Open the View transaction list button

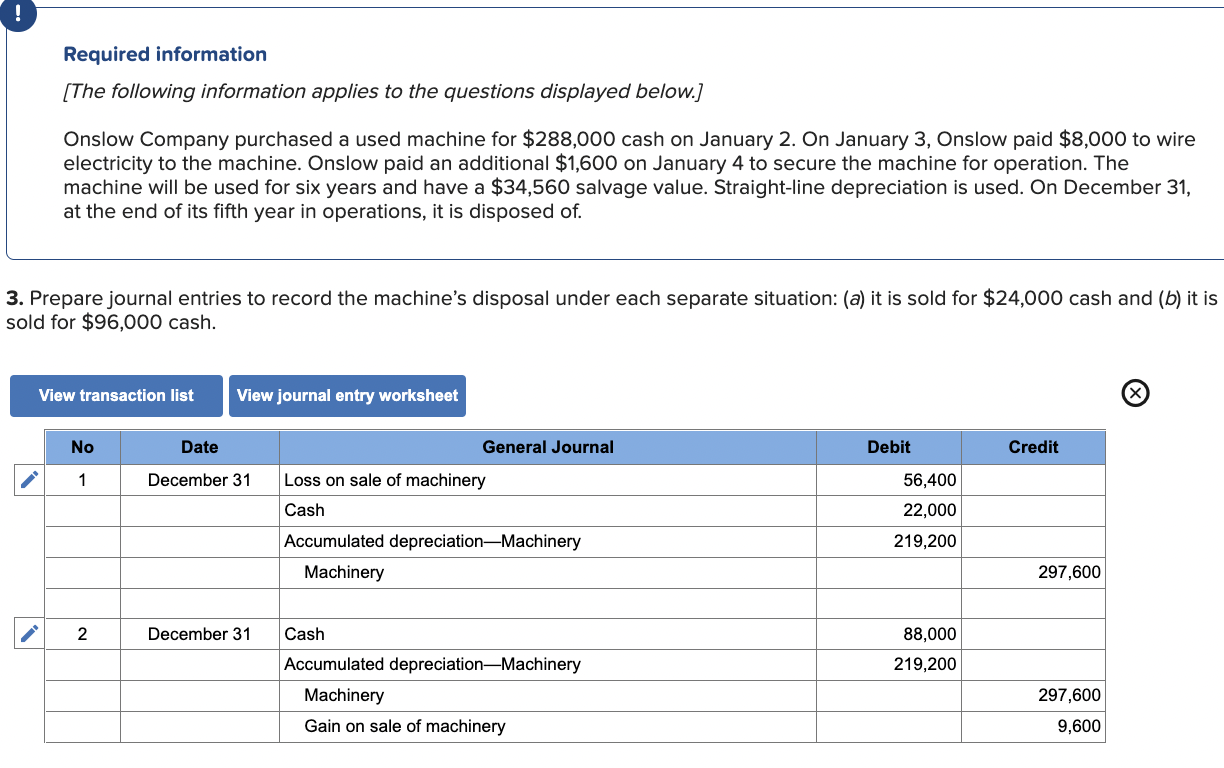pyautogui.click(x=116, y=395)
